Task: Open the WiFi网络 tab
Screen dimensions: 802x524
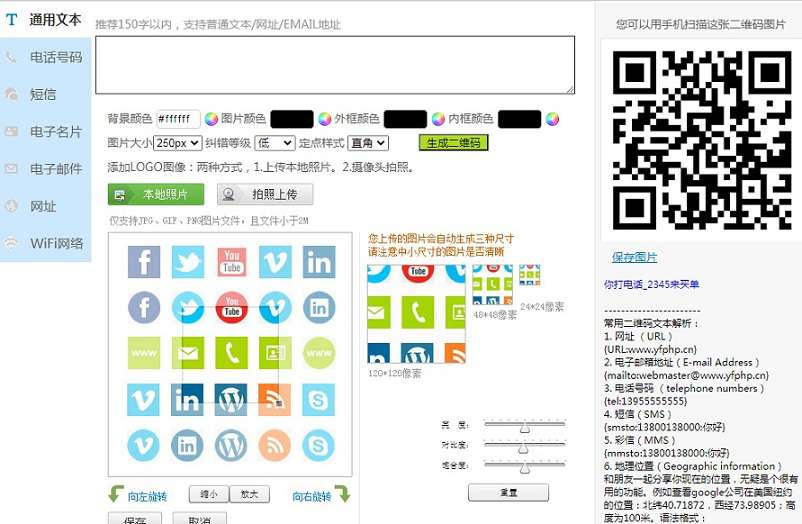Action: 45,243
